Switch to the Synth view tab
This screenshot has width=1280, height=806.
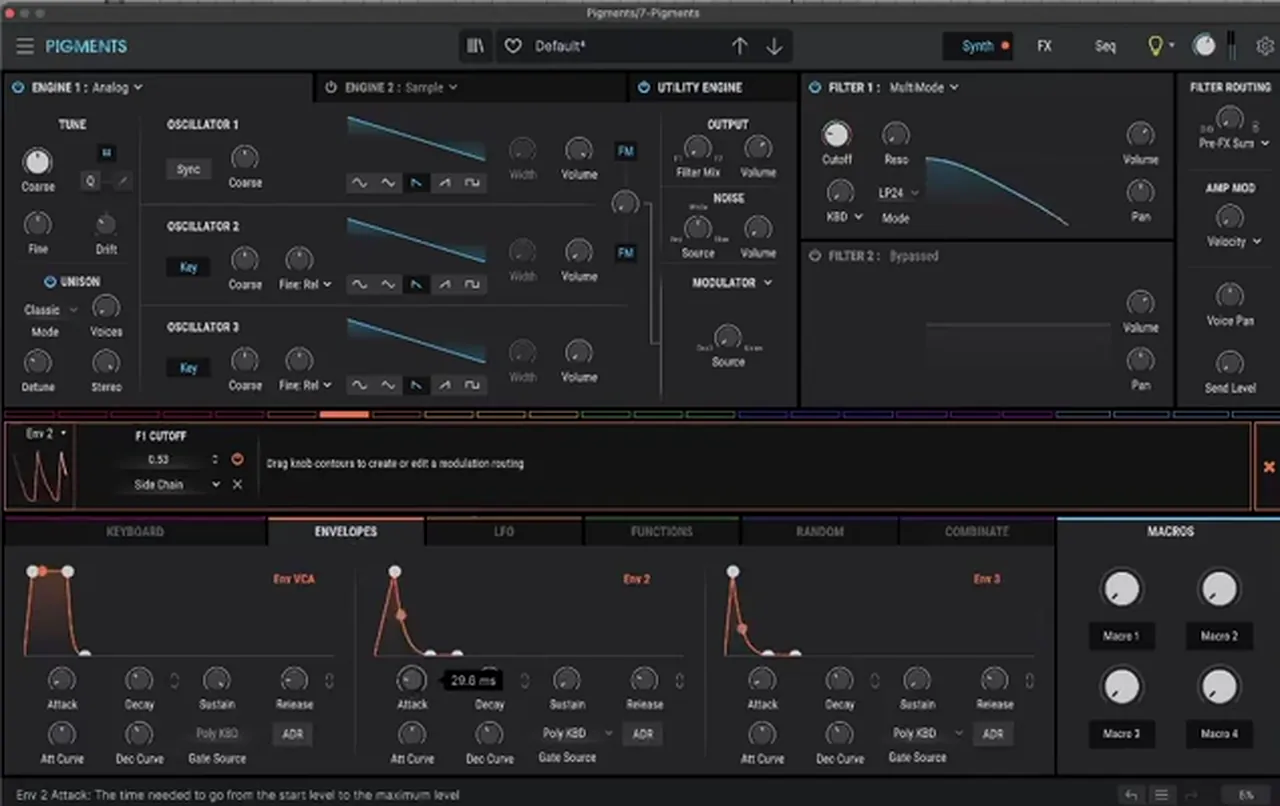pos(978,46)
